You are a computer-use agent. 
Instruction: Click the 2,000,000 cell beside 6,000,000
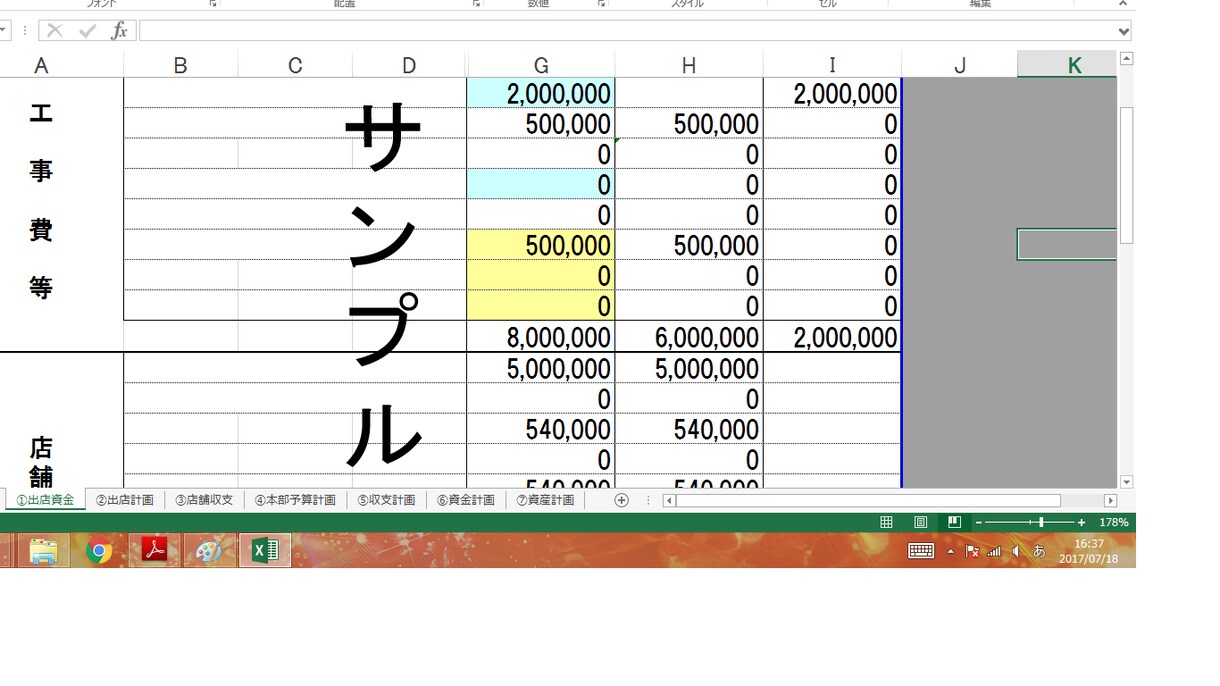tap(832, 337)
